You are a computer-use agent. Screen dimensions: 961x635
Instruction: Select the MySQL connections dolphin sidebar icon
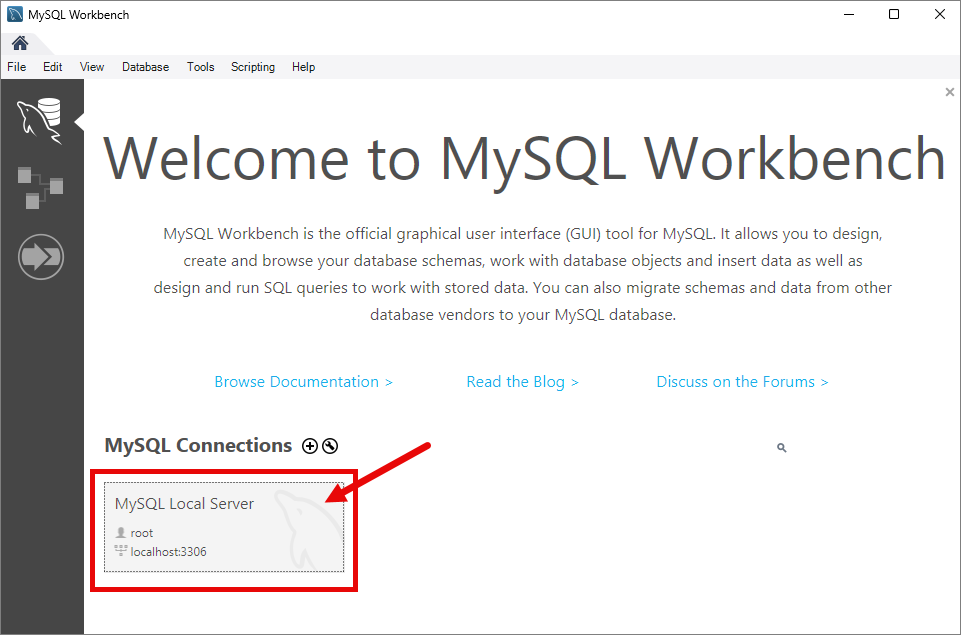[x=40, y=121]
